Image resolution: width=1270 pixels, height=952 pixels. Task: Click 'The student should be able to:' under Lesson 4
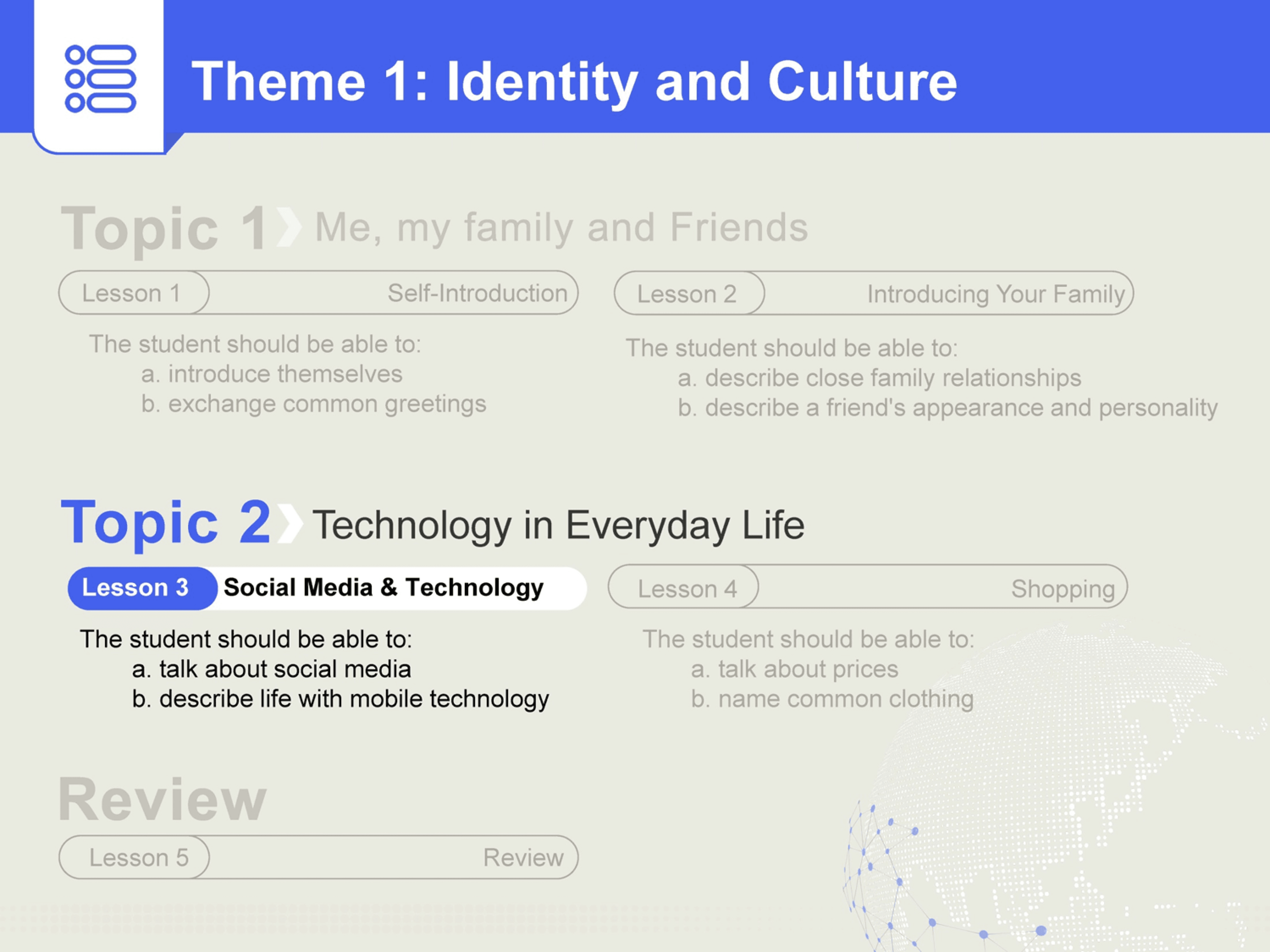pos(808,639)
